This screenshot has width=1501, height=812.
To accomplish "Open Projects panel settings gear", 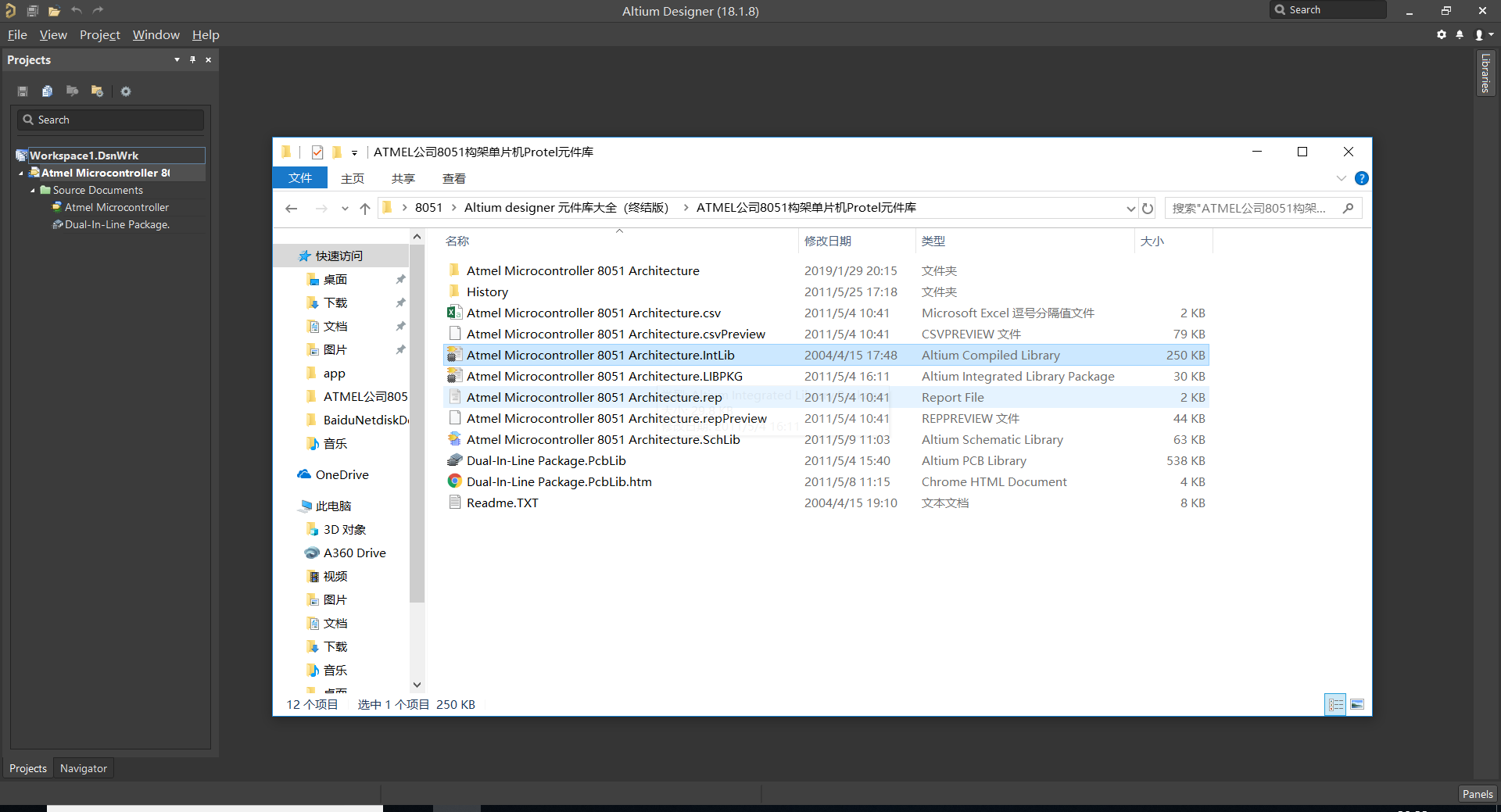I will tap(126, 91).
